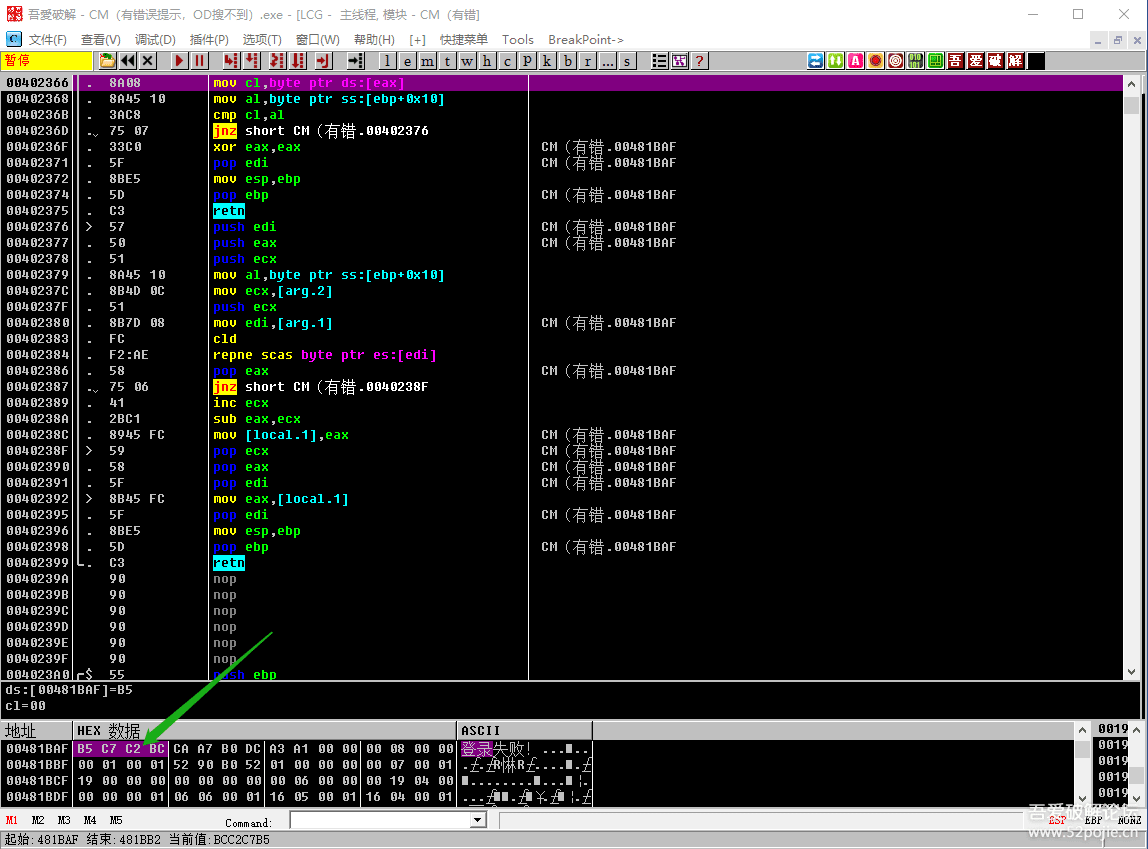
Task: Click the red question mark help icon
Action: [699, 61]
